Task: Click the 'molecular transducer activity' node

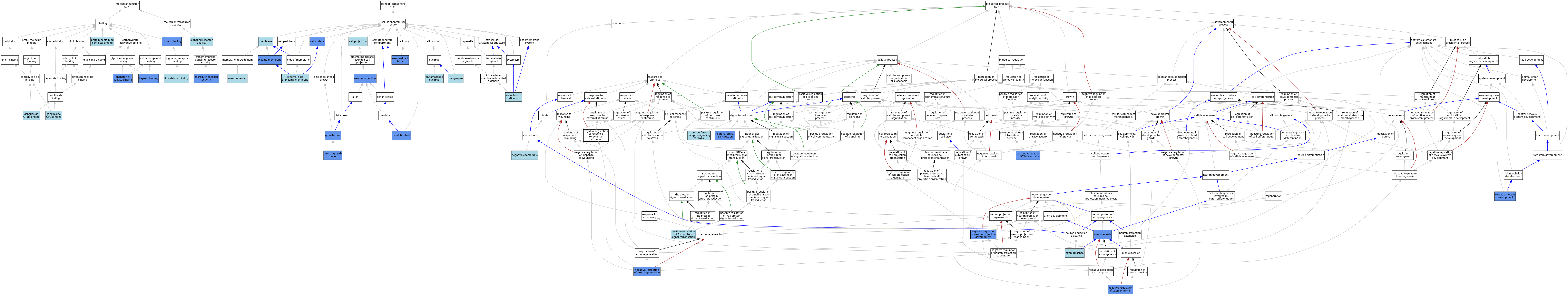Action: click(x=177, y=24)
